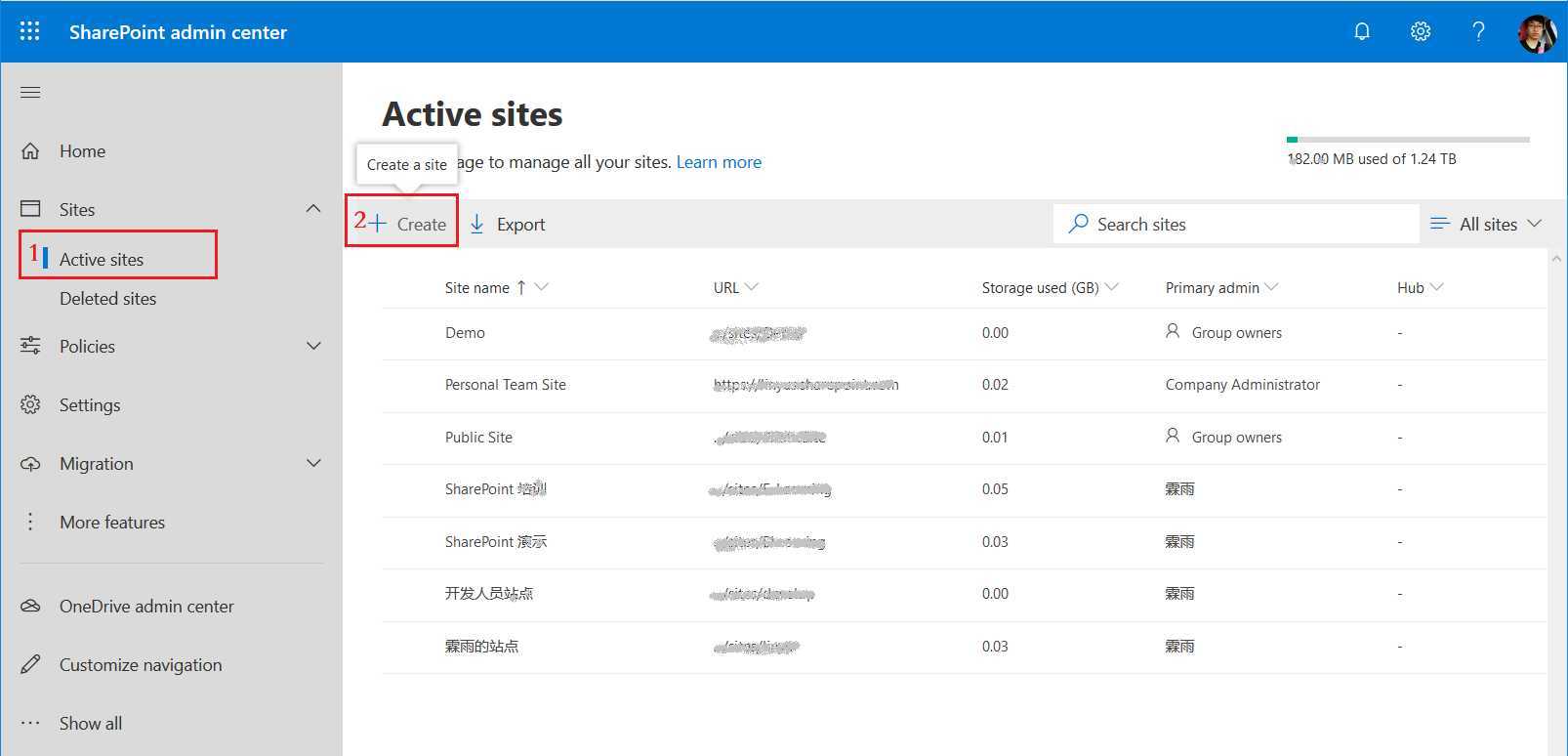Click Company Administrator admin cell
1568x756 pixels.
pyautogui.click(x=1242, y=385)
